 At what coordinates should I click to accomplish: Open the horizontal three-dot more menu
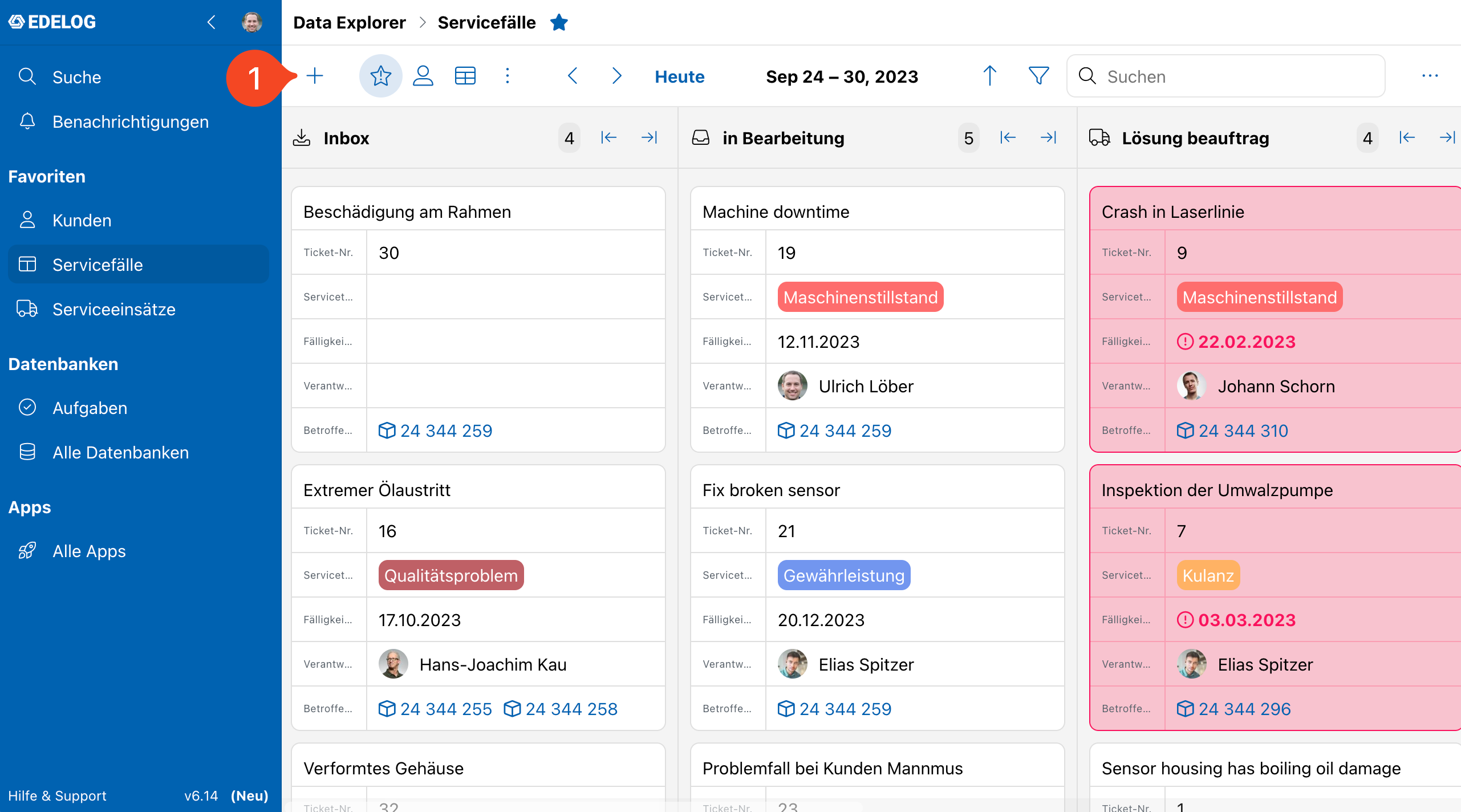pyautogui.click(x=1430, y=76)
